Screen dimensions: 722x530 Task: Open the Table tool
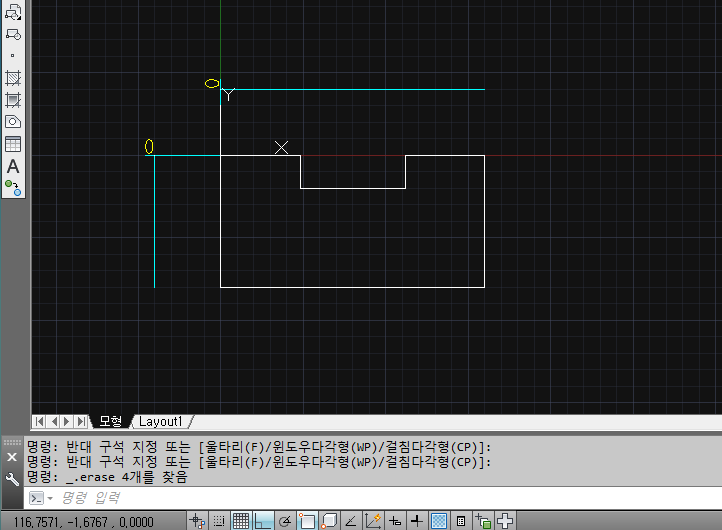click(13, 144)
